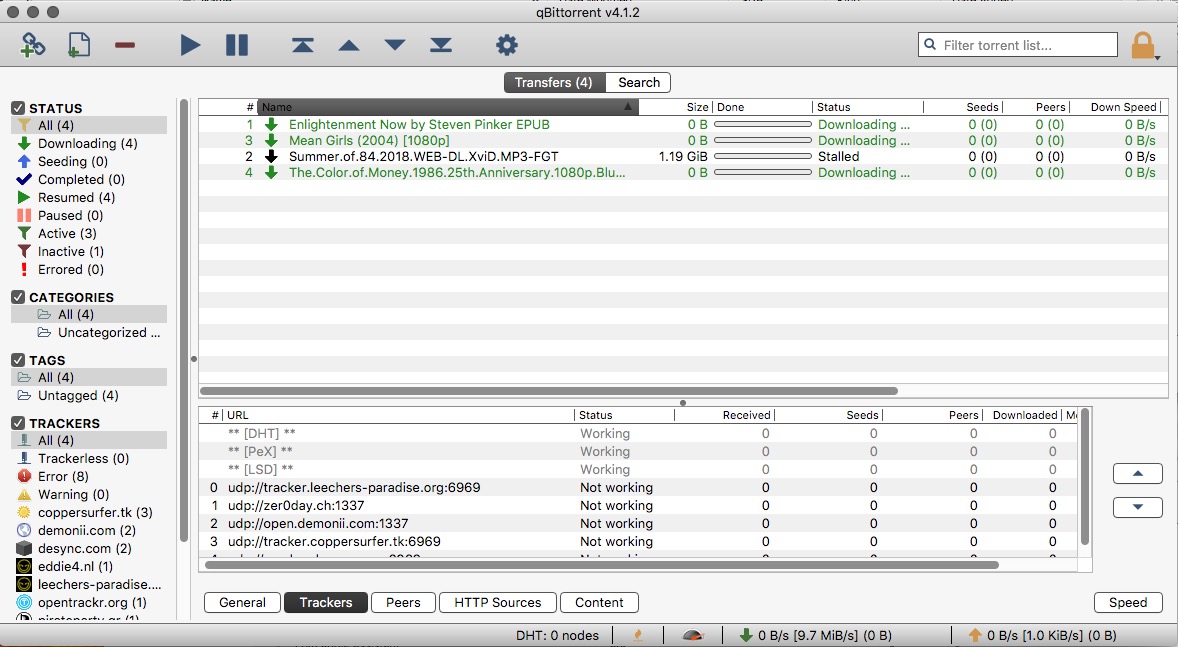Sort torrents by the Name column header
1178x647 pixels.
pyautogui.click(x=448, y=107)
